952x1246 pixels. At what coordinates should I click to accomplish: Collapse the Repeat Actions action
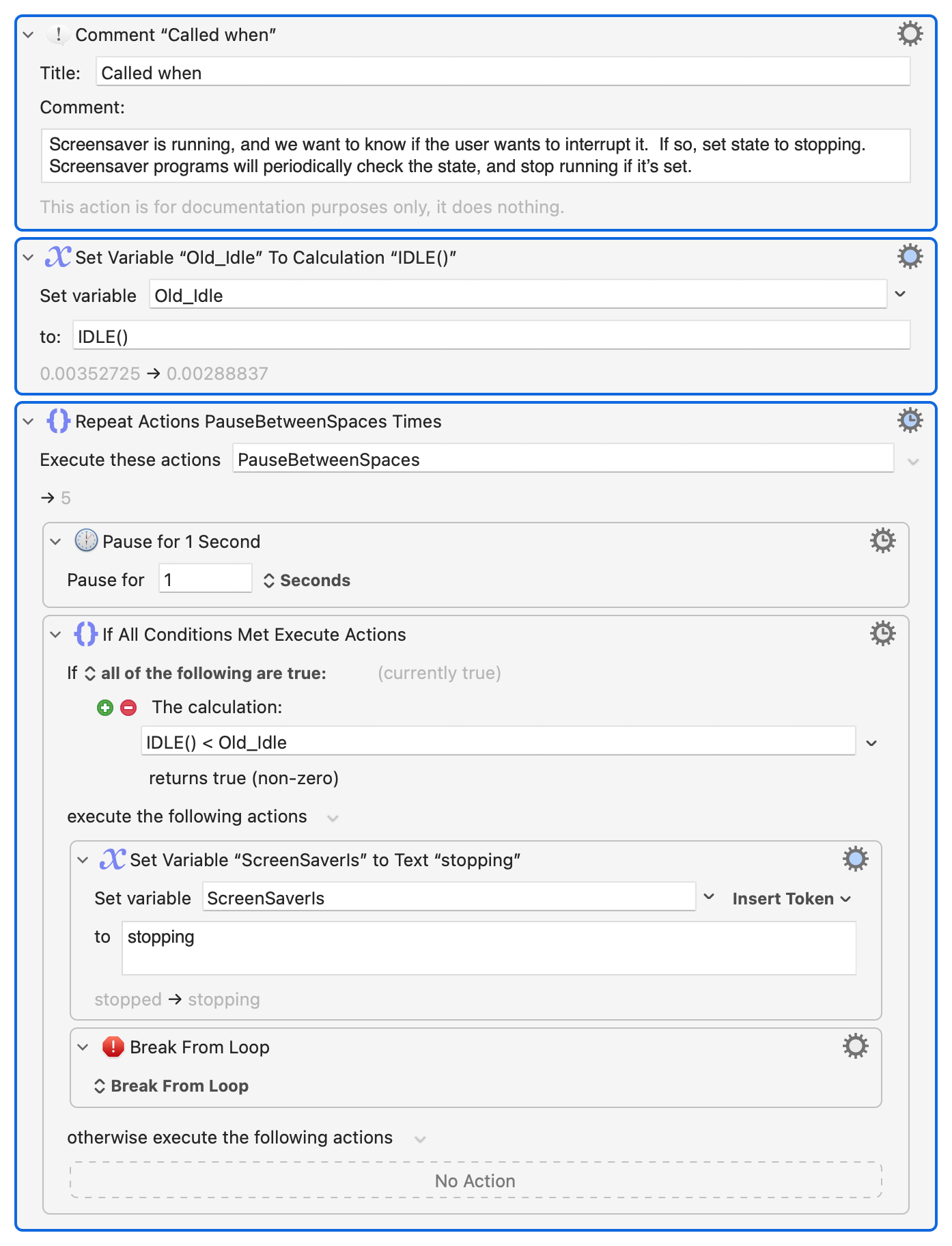[29, 421]
